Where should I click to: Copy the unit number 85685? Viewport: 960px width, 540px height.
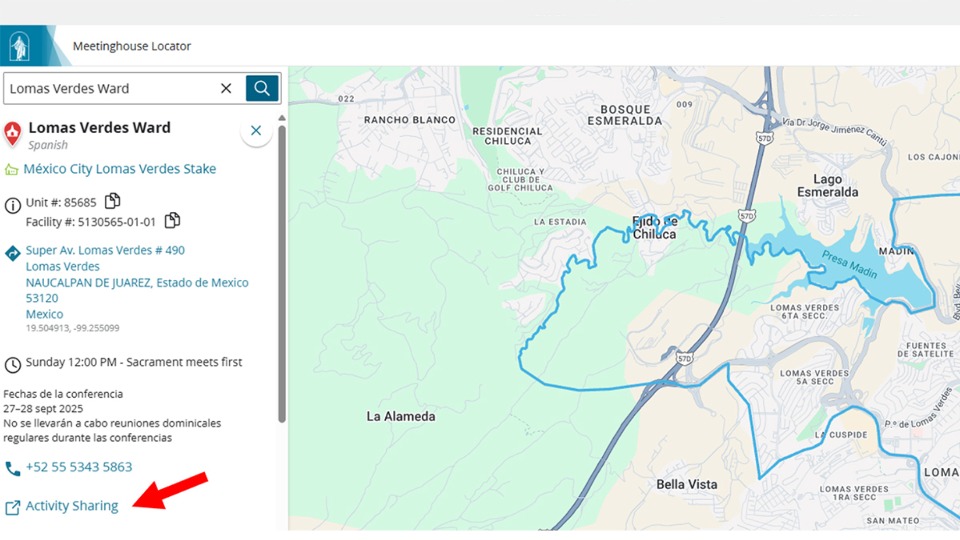(113, 201)
